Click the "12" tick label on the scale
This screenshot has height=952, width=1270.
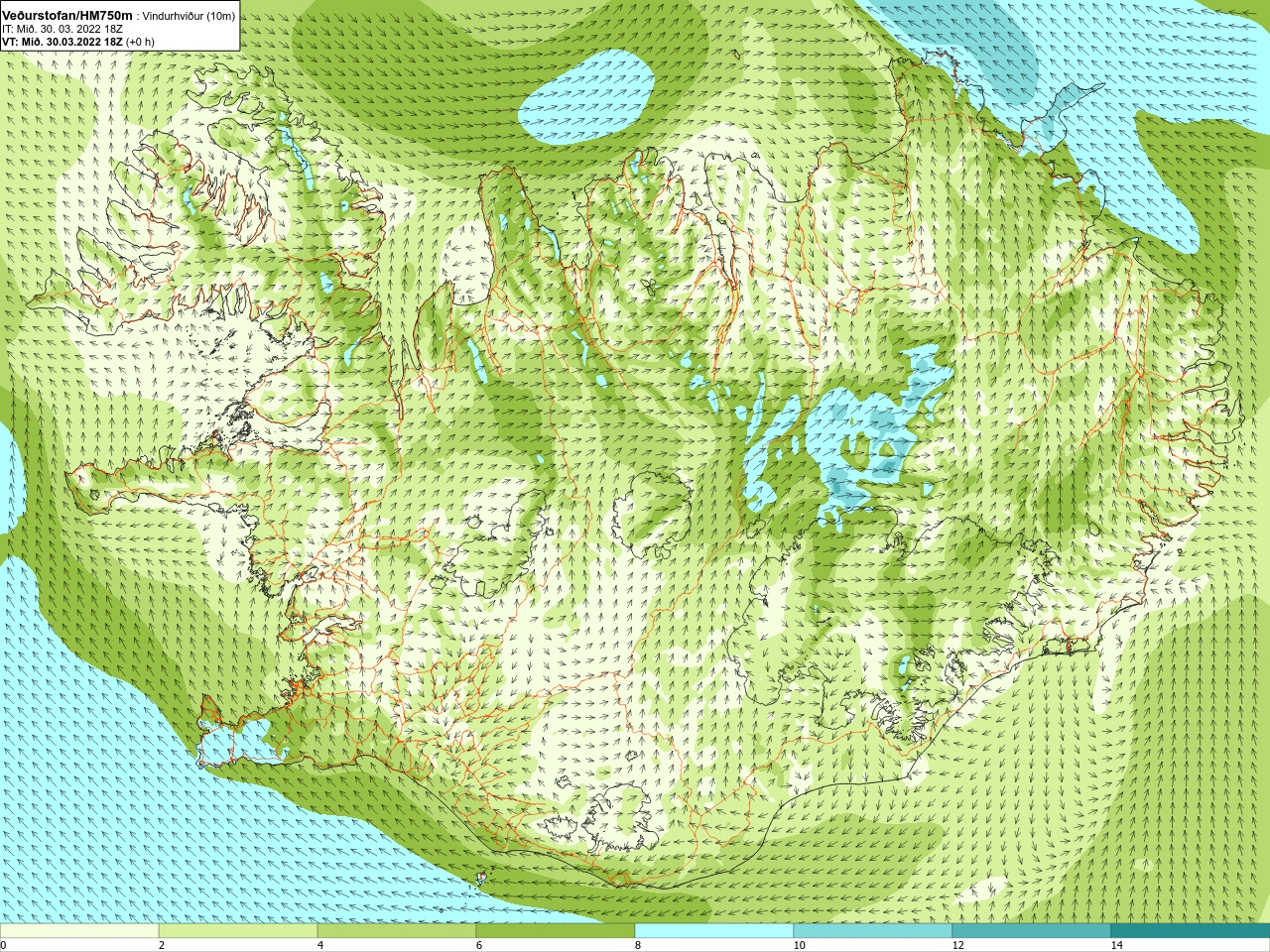pos(958,945)
